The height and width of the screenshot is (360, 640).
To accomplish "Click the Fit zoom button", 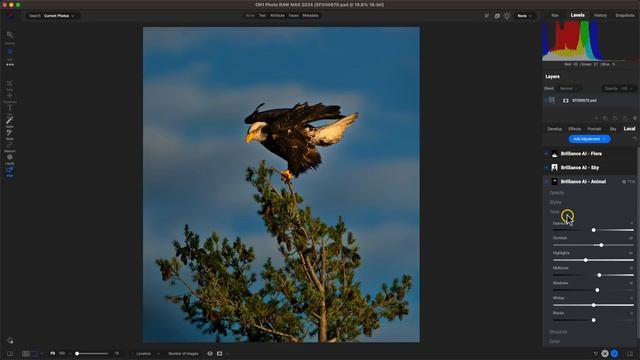I will tap(53, 353).
